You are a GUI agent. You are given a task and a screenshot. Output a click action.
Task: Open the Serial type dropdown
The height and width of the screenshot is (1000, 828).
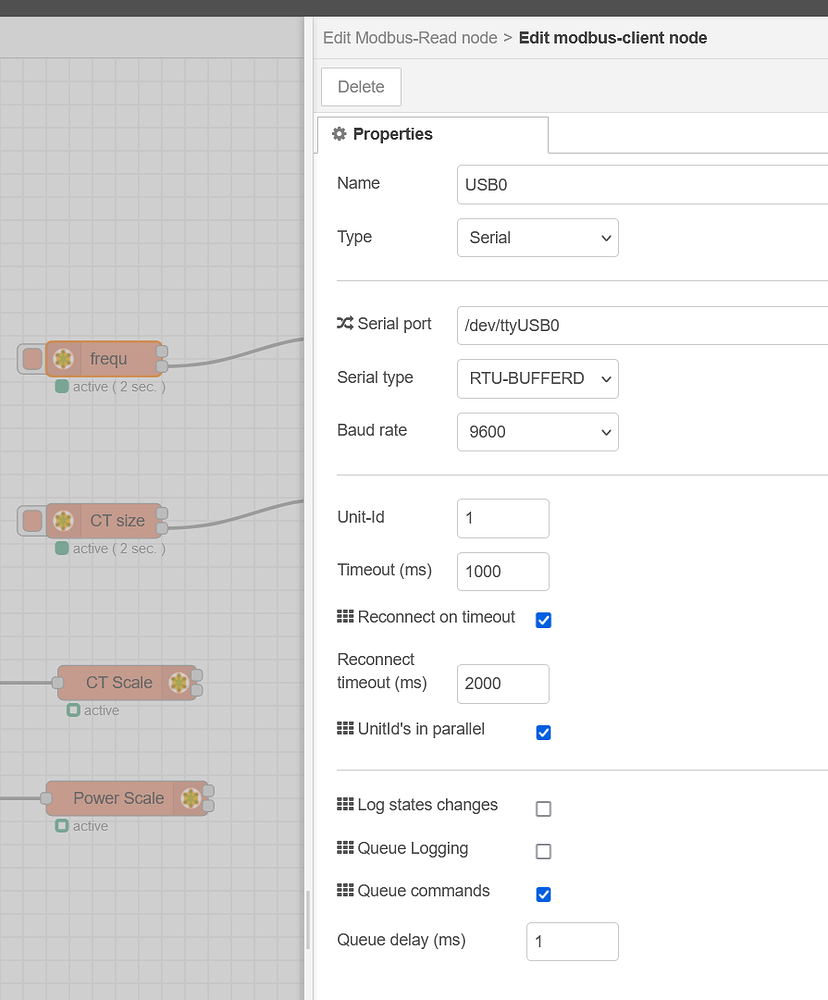[537, 378]
